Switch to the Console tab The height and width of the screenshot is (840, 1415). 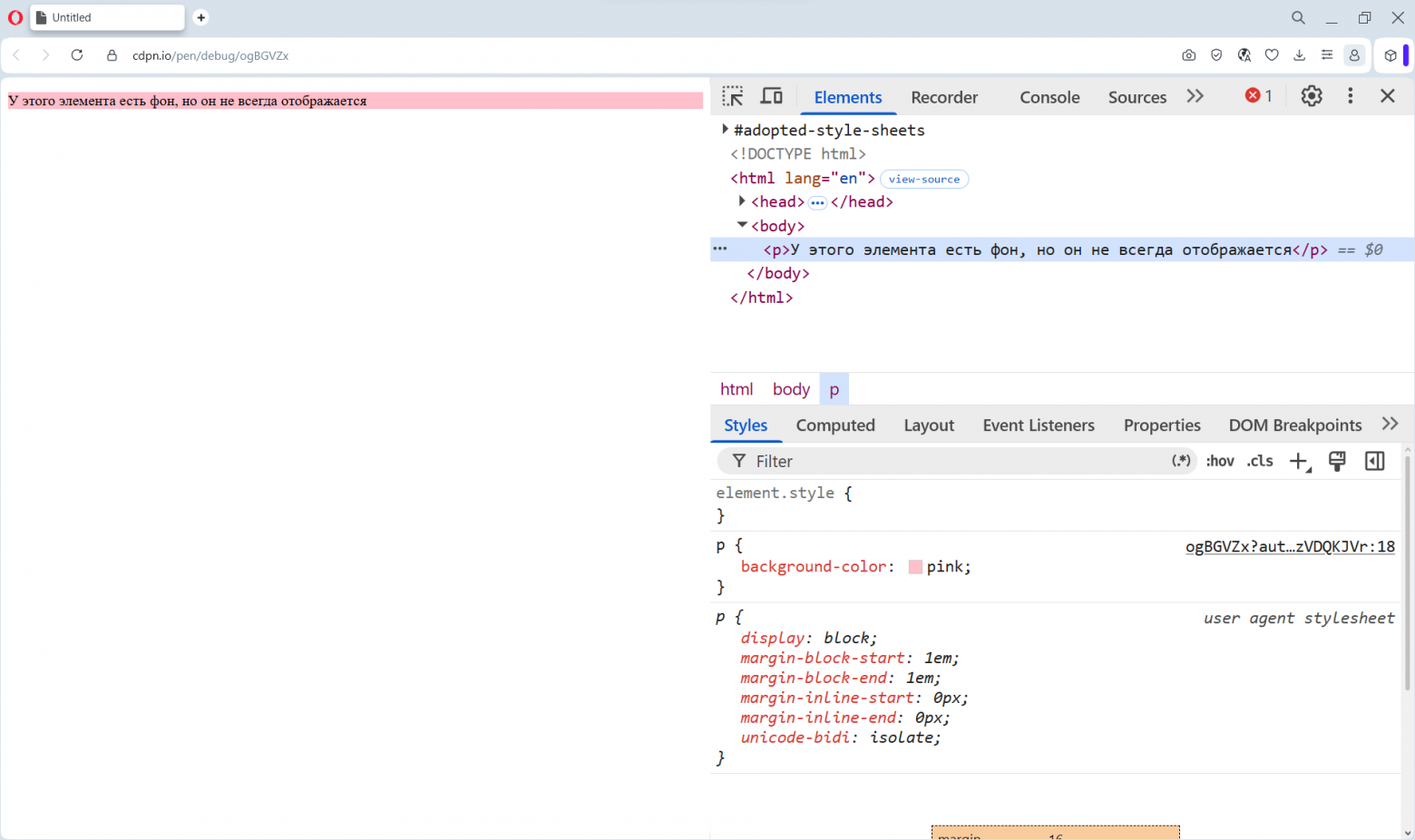pyautogui.click(x=1049, y=97)
